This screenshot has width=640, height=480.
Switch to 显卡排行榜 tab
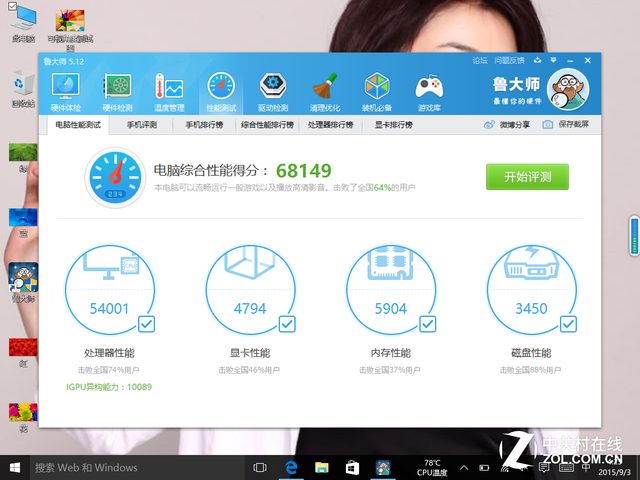point(394,125)
